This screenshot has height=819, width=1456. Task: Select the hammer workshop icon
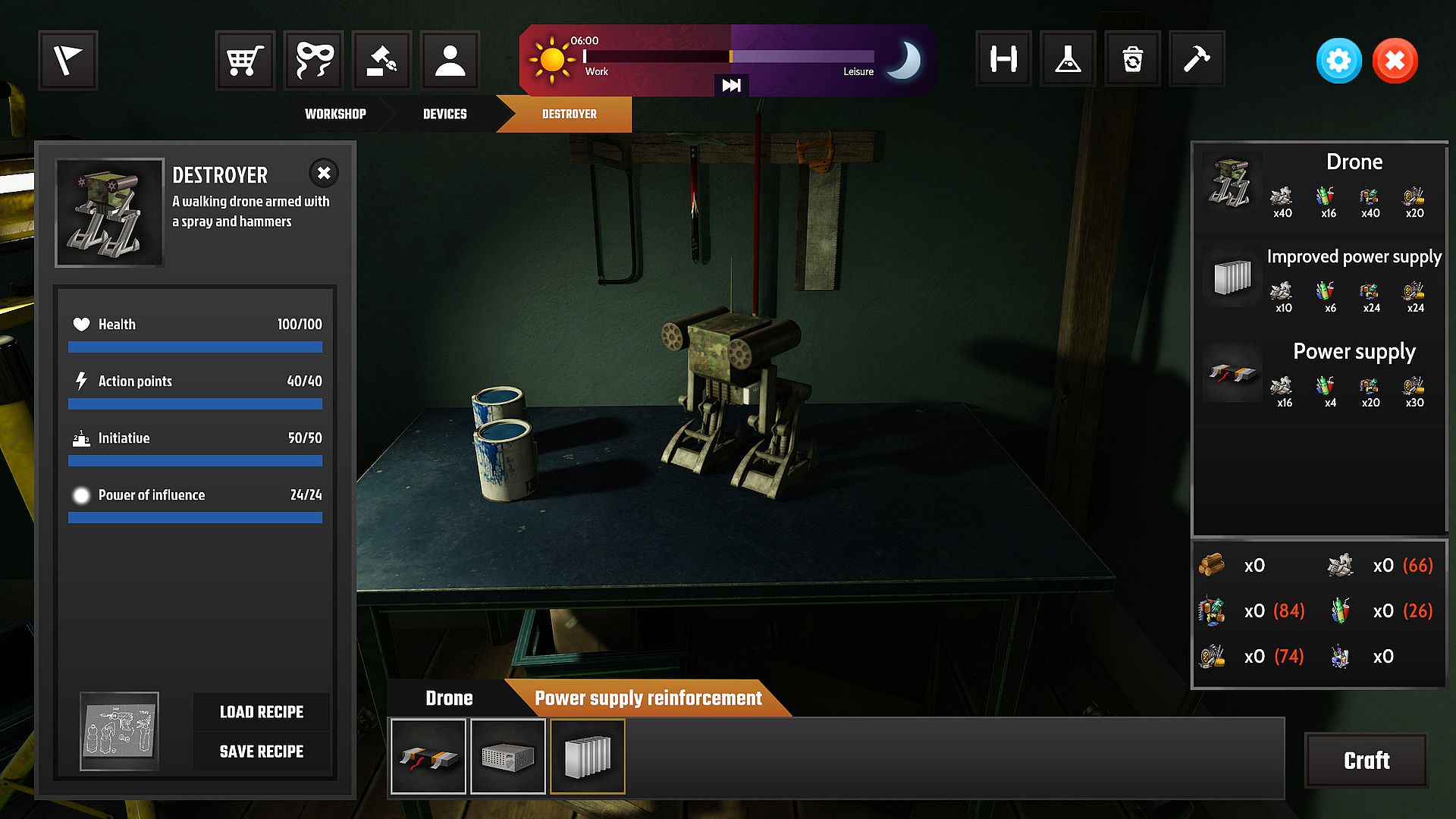pos(1197,59)
